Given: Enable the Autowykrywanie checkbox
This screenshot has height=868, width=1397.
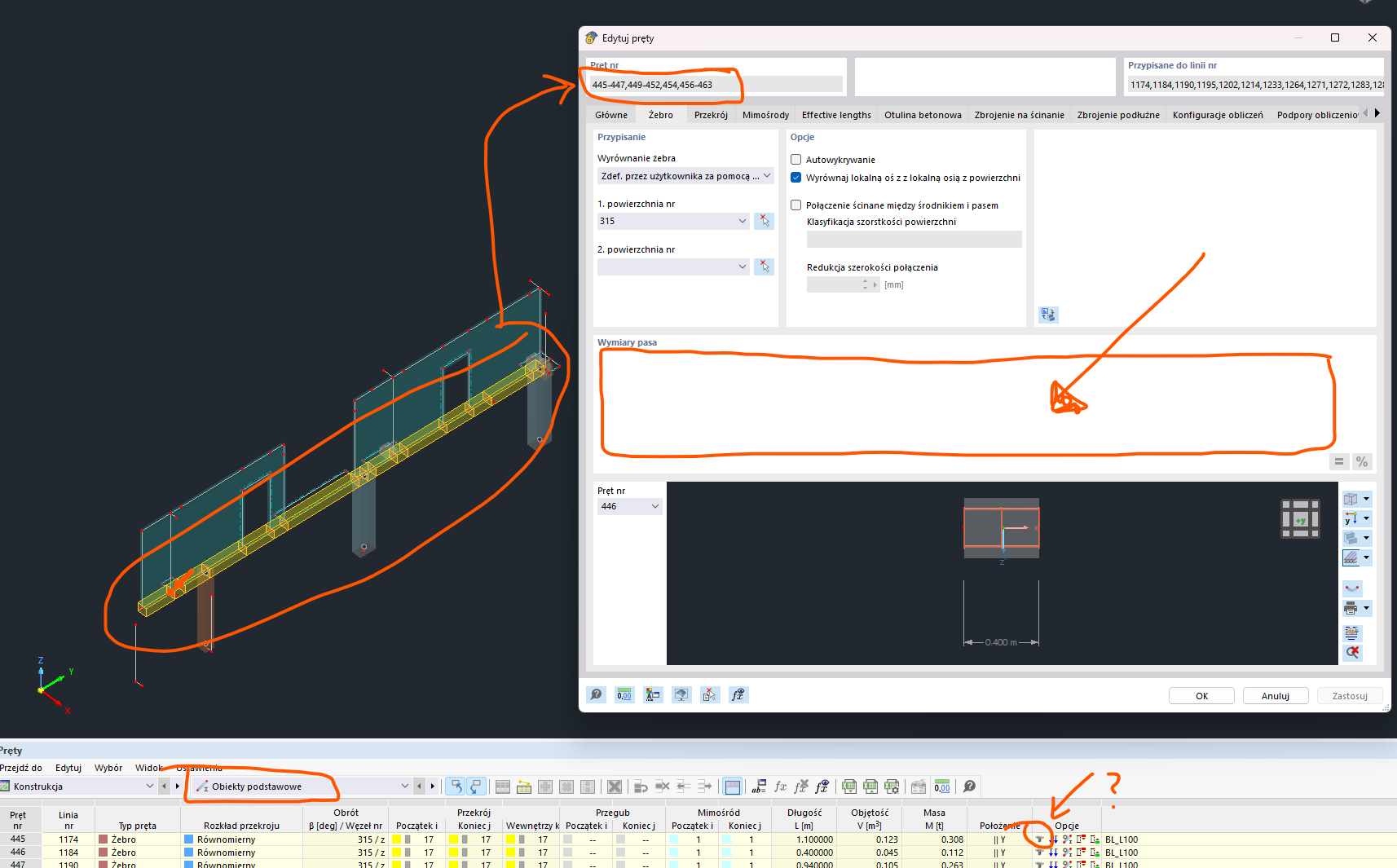Looking at the screenshot, I should point(796,160).
